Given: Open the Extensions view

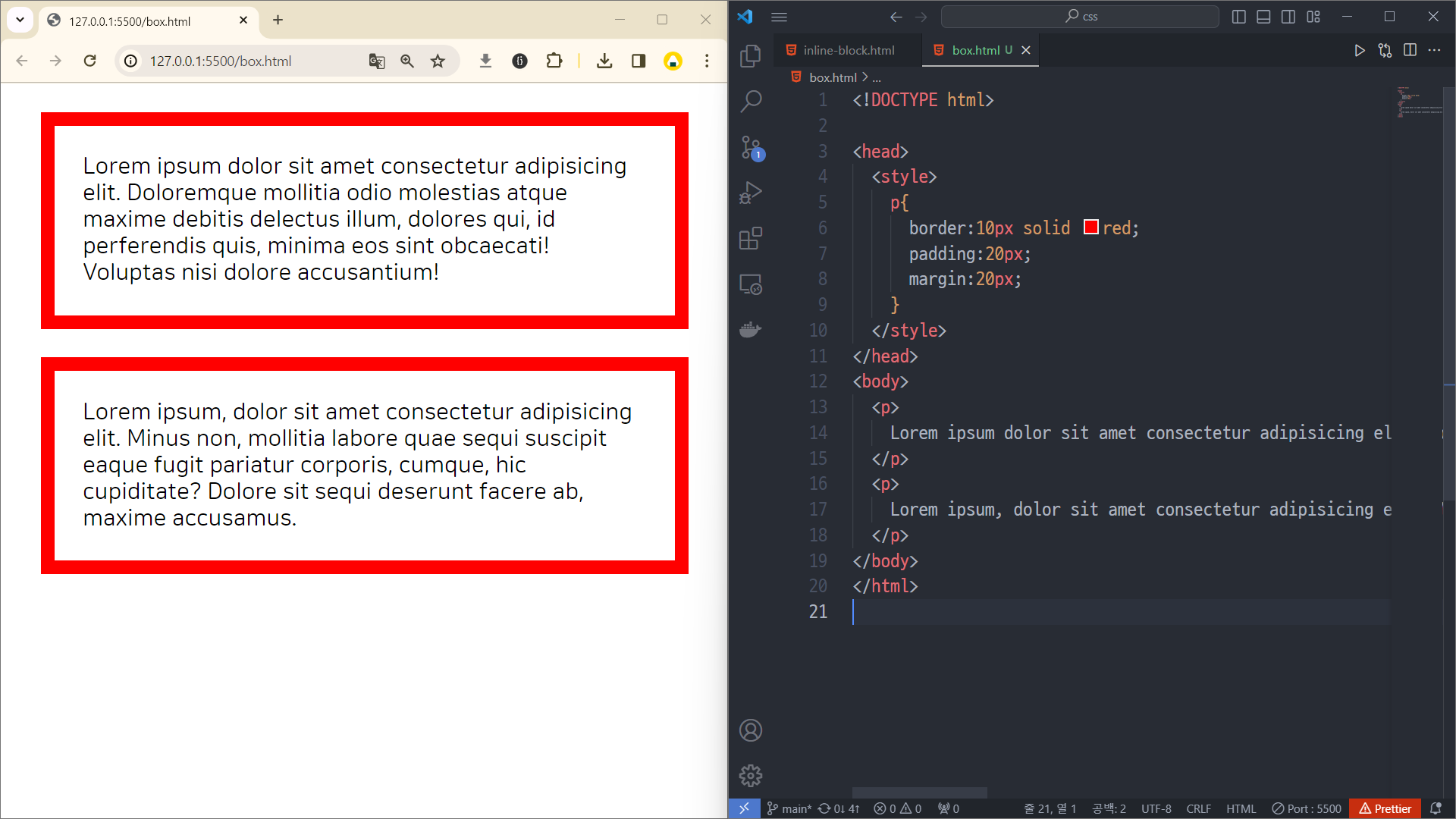Looking at the screenshot, I should pyautogui.click(x=750, y=239).
